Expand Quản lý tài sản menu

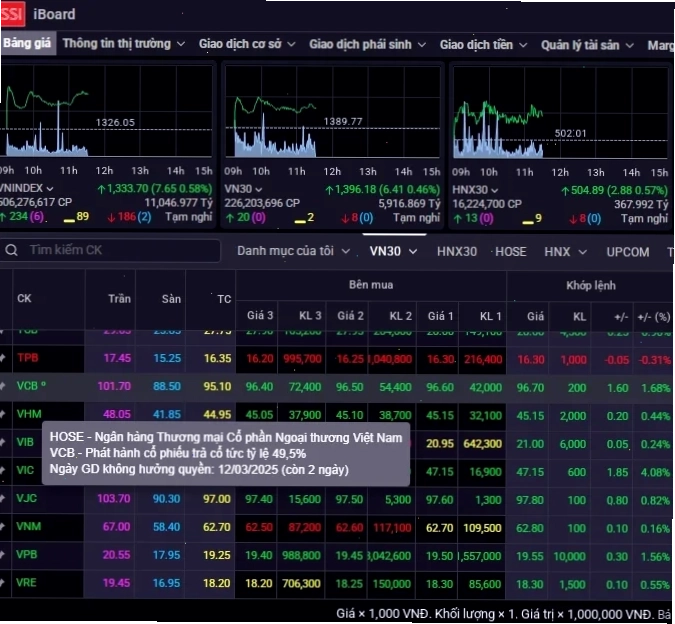click(587, 45)
